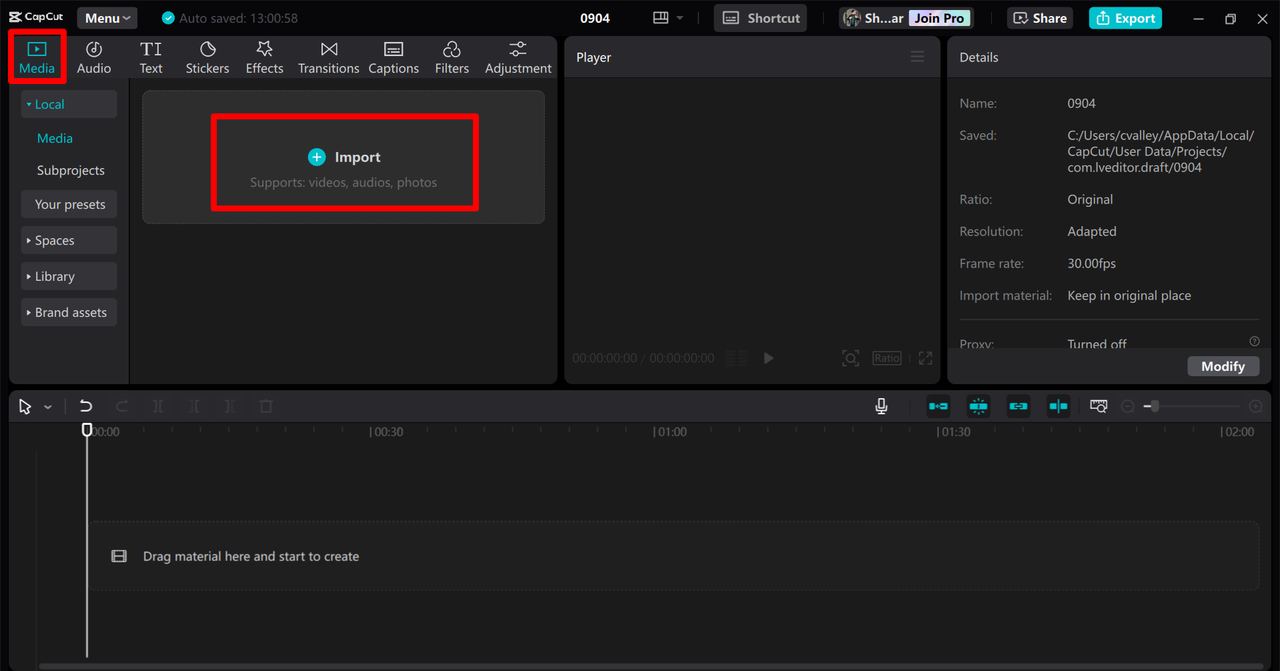Open the layout switch dropdown
The width and height of the screenshot is (1280, 671).
tap(668, 18)
